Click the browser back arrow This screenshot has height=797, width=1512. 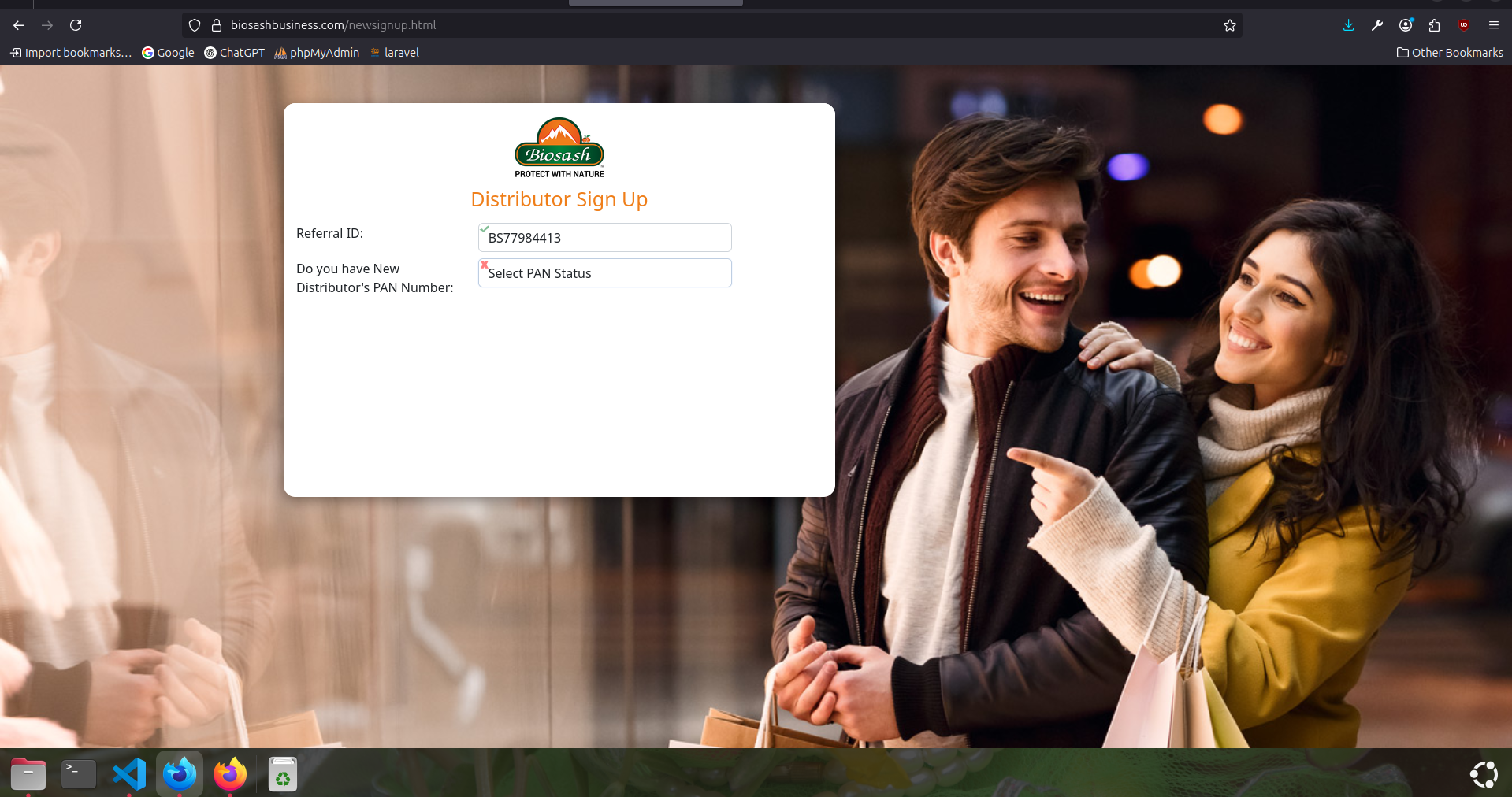click(x=19, y=25)
